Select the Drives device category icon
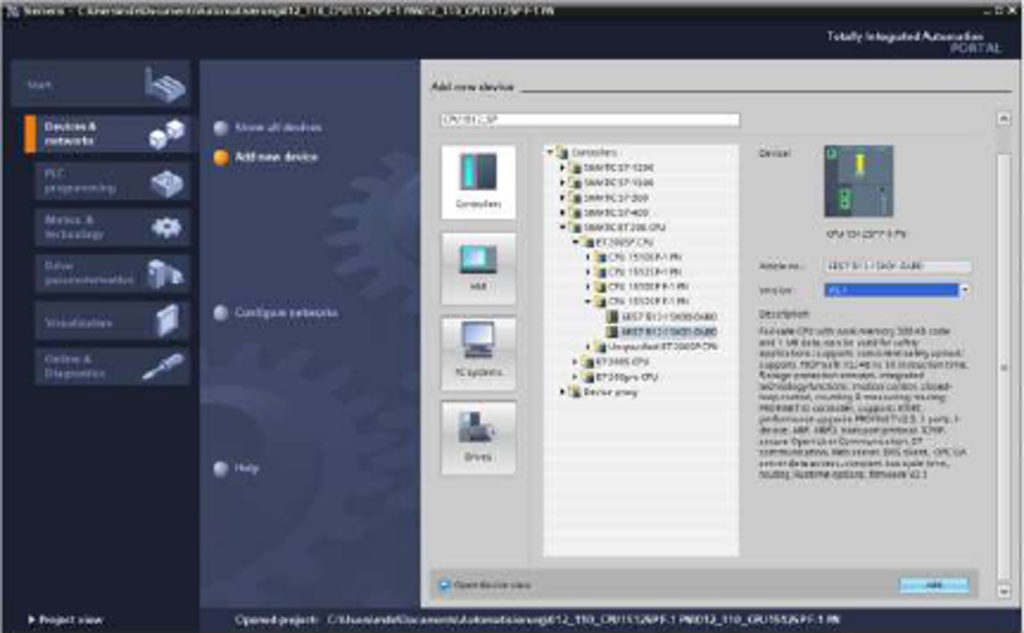Screen dimensions: 1024x633 tap(478, 430)
